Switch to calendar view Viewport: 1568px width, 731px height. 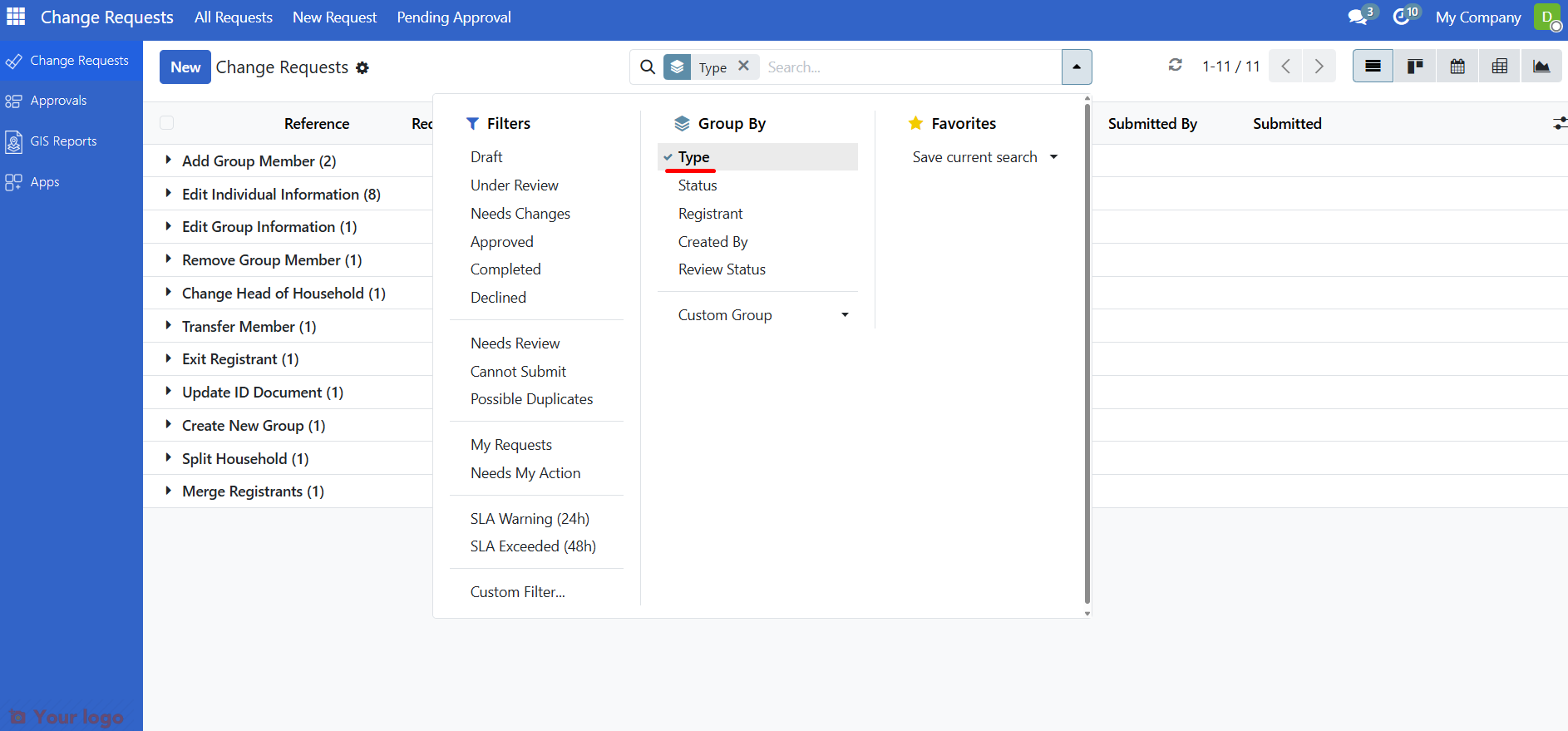tap(1457, 67)
